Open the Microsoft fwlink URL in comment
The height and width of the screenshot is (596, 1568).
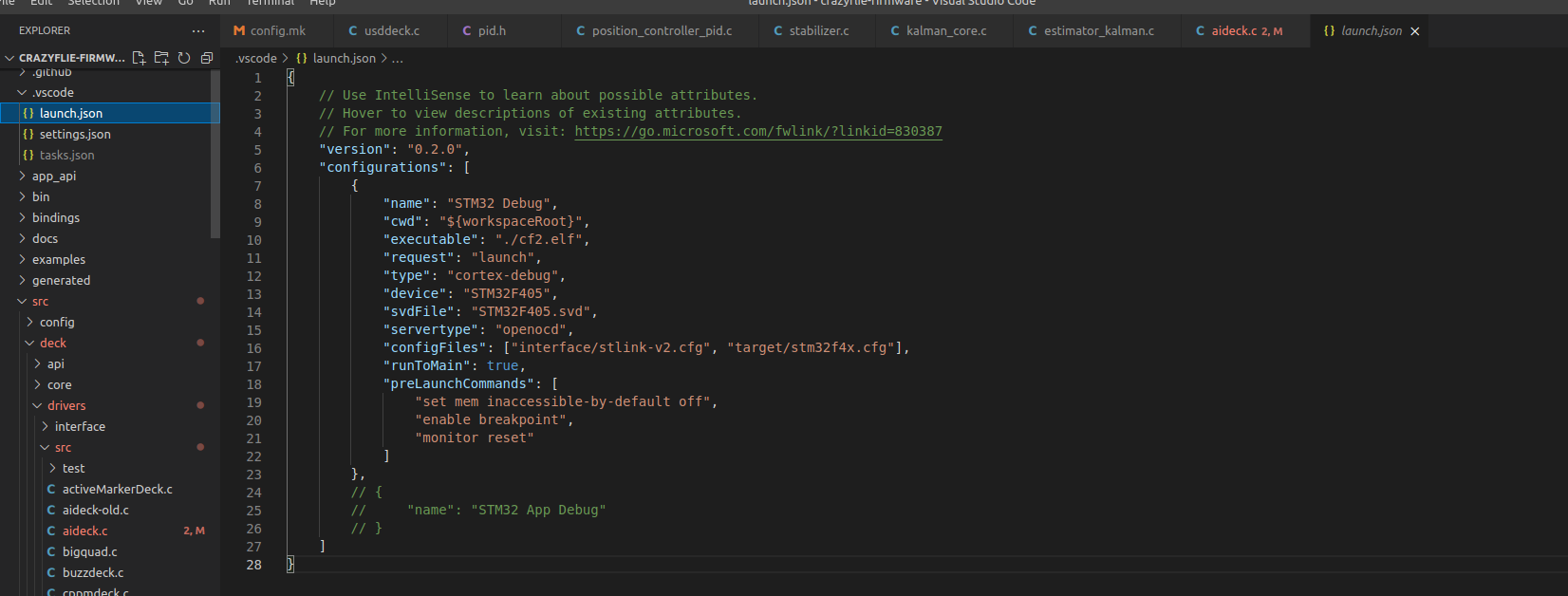click(757, 131)
